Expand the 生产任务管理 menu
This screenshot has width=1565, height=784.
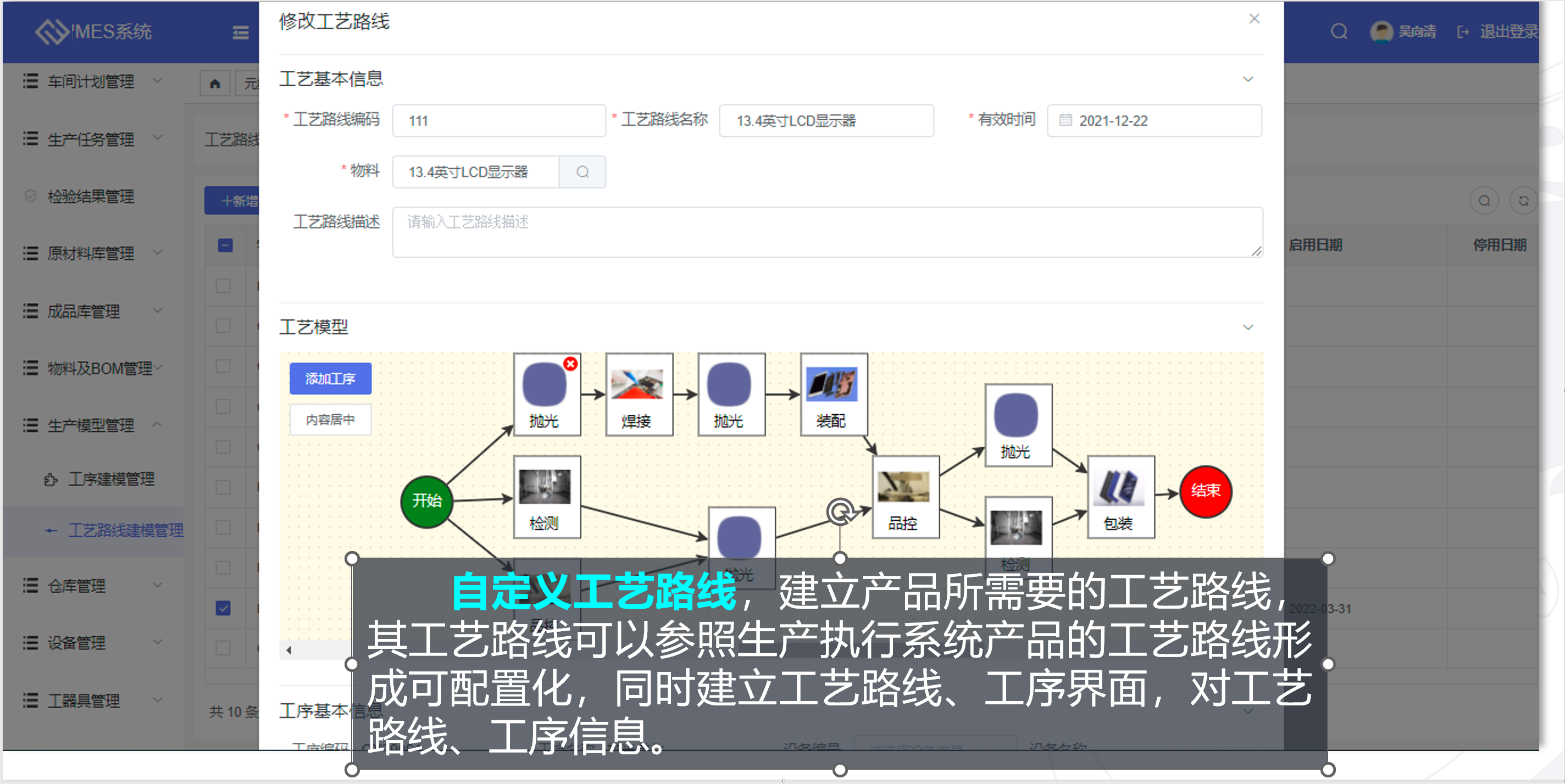click(x=93, y=139)
